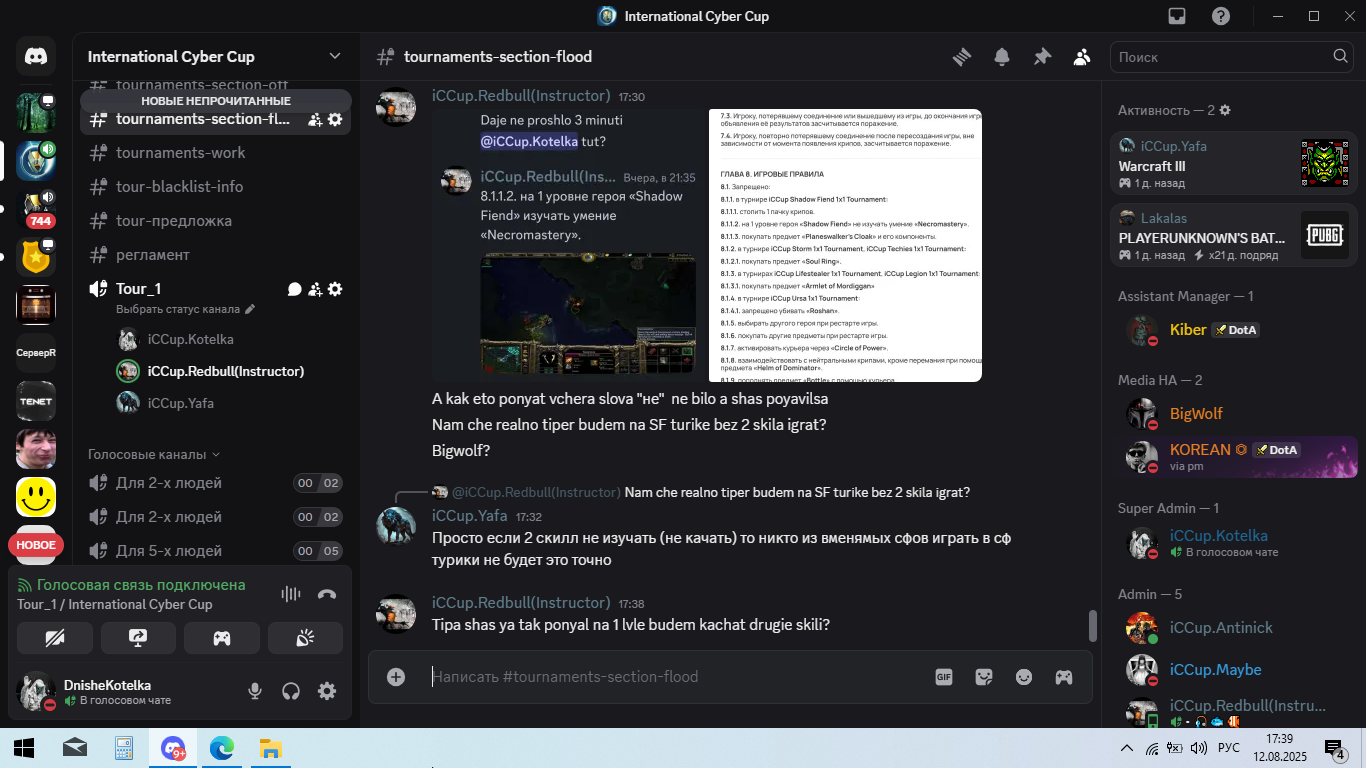This screenshot has width=1366, height=768.
Task: Open iCCup.Maybe member profile
Action: (x=1234, y=670)
